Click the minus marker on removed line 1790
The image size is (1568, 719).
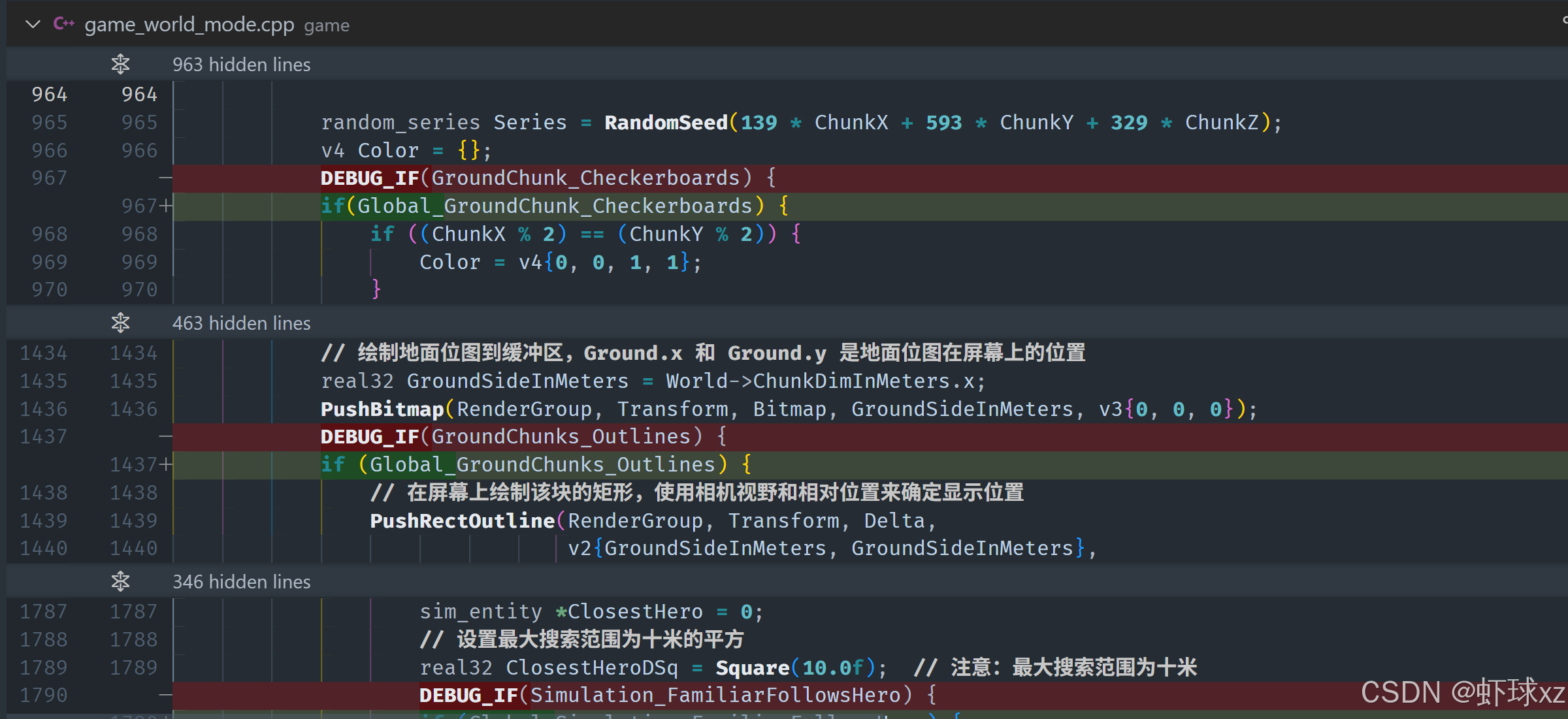point(165,695)
